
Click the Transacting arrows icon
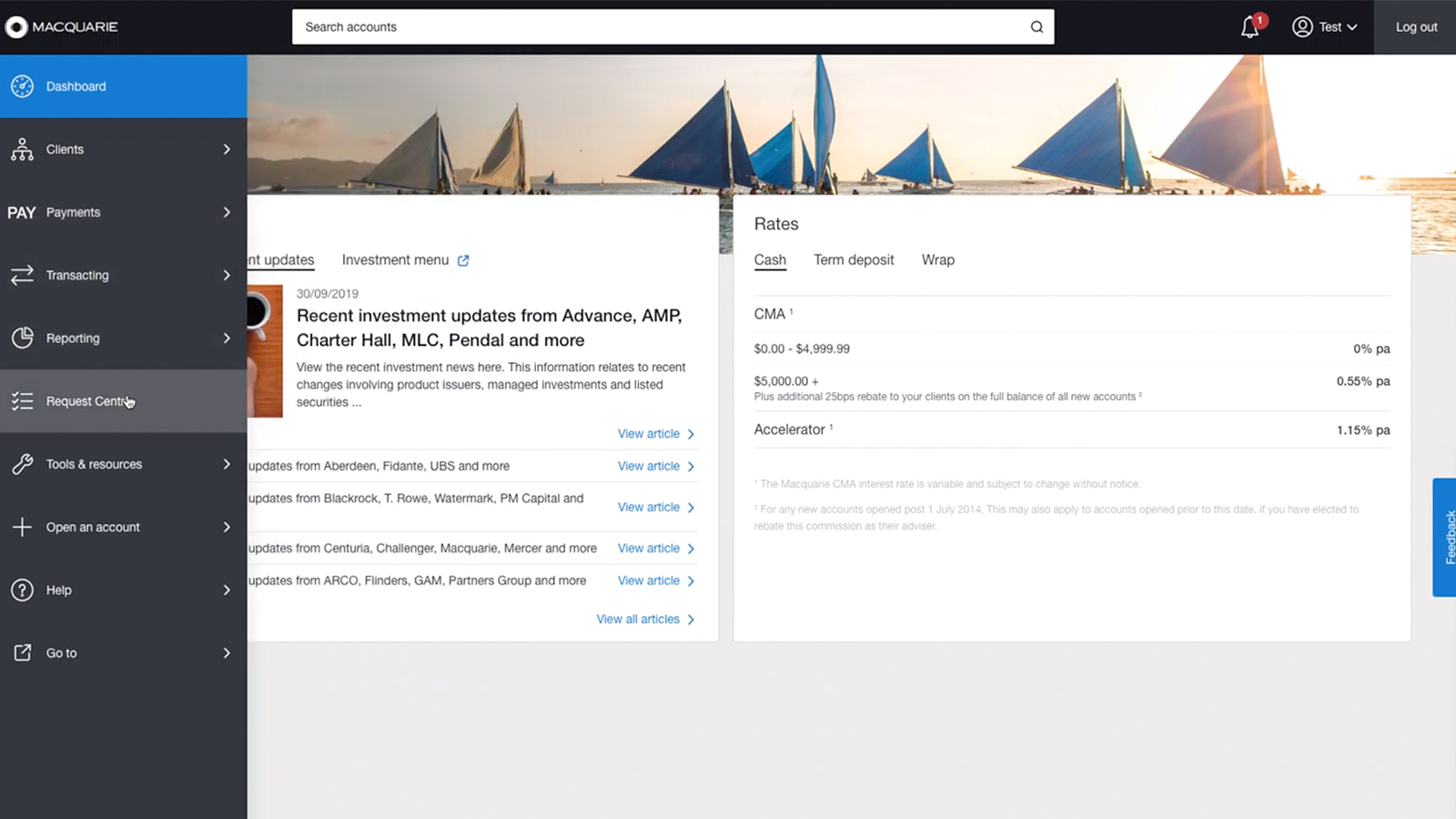tap(22, 275)
